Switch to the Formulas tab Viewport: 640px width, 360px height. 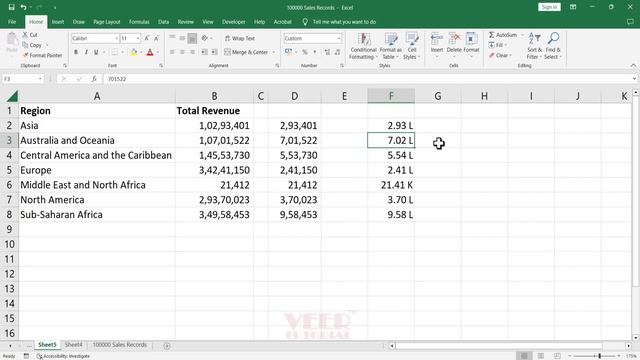(x=139, y=22)
